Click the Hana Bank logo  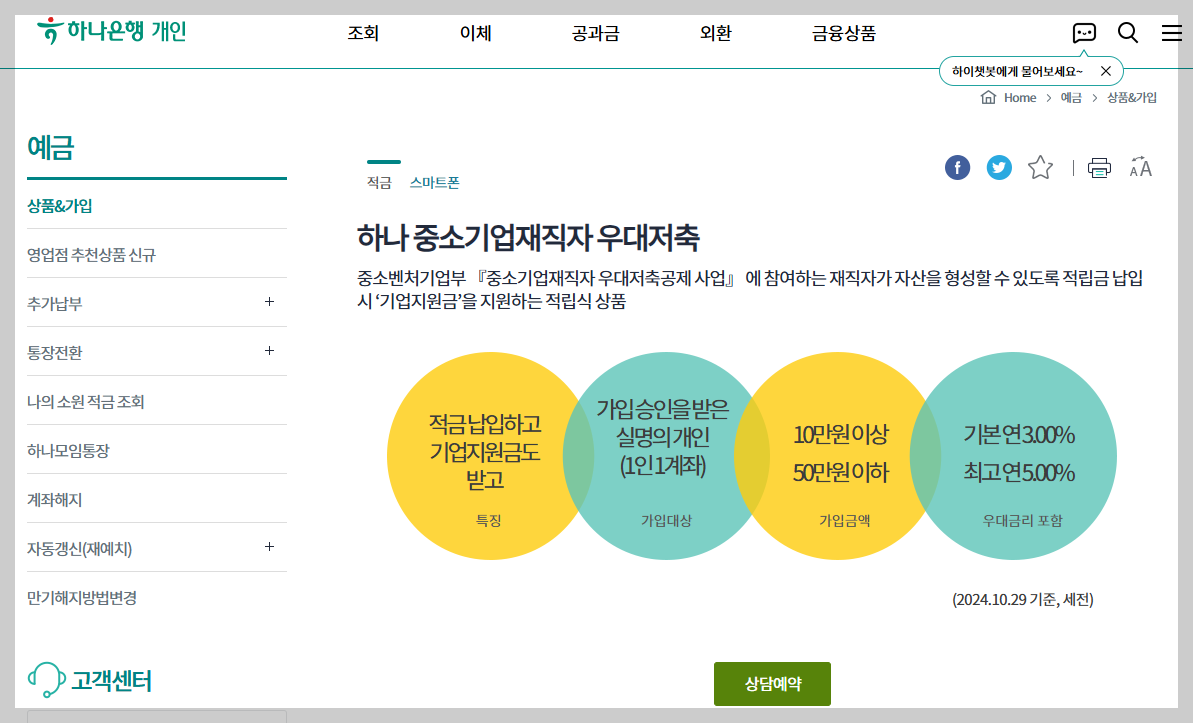[111, 30]
